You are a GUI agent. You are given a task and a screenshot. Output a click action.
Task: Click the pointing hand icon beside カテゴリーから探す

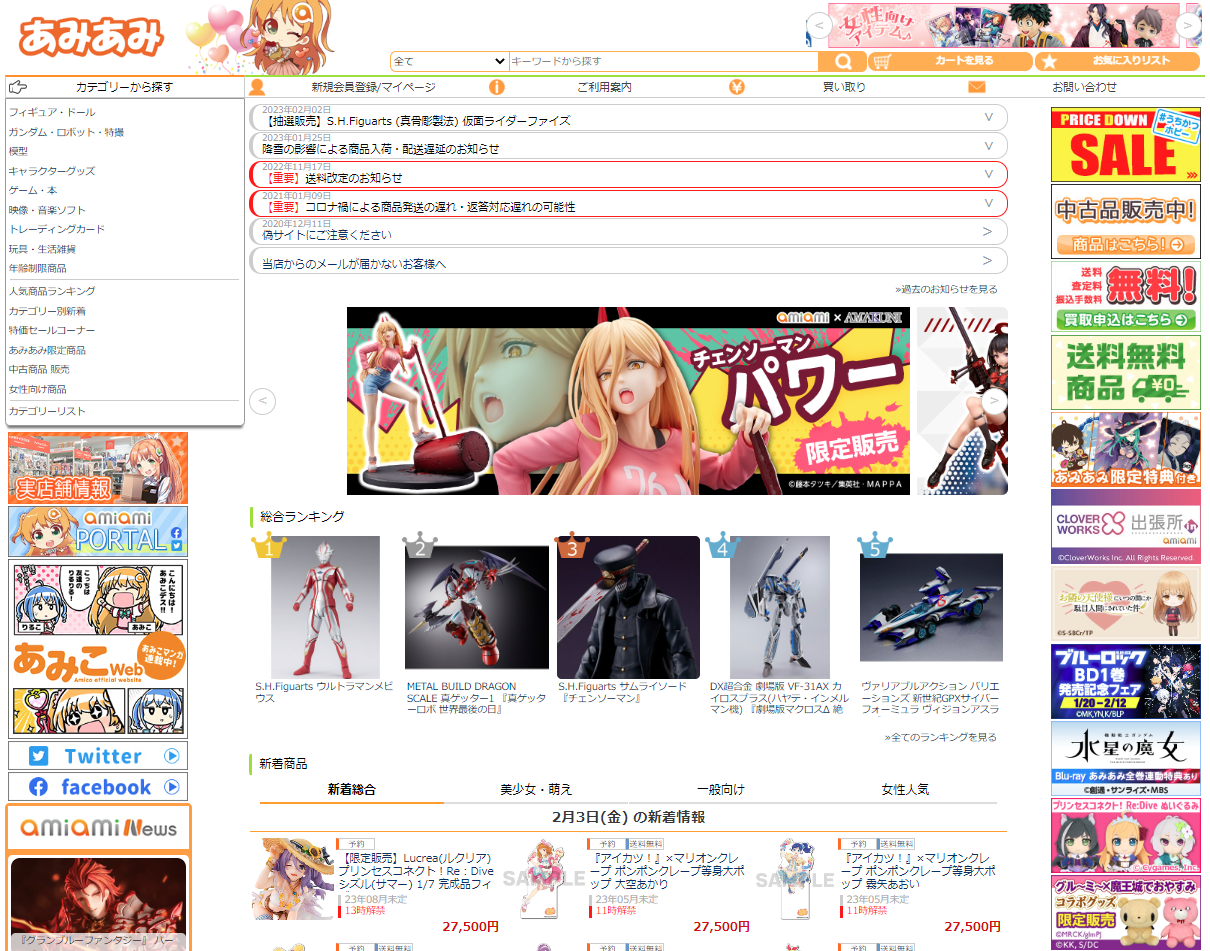[17, 87]
